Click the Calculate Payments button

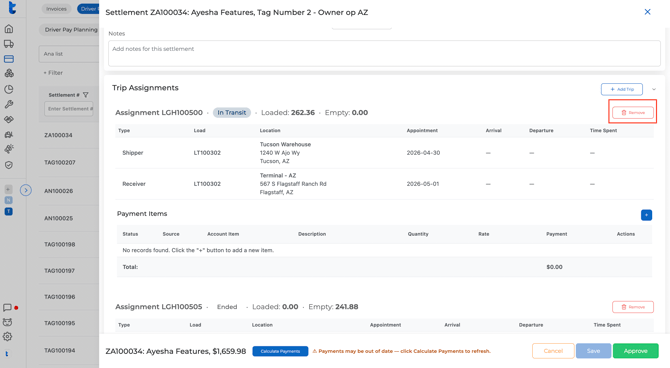(280, 351)
